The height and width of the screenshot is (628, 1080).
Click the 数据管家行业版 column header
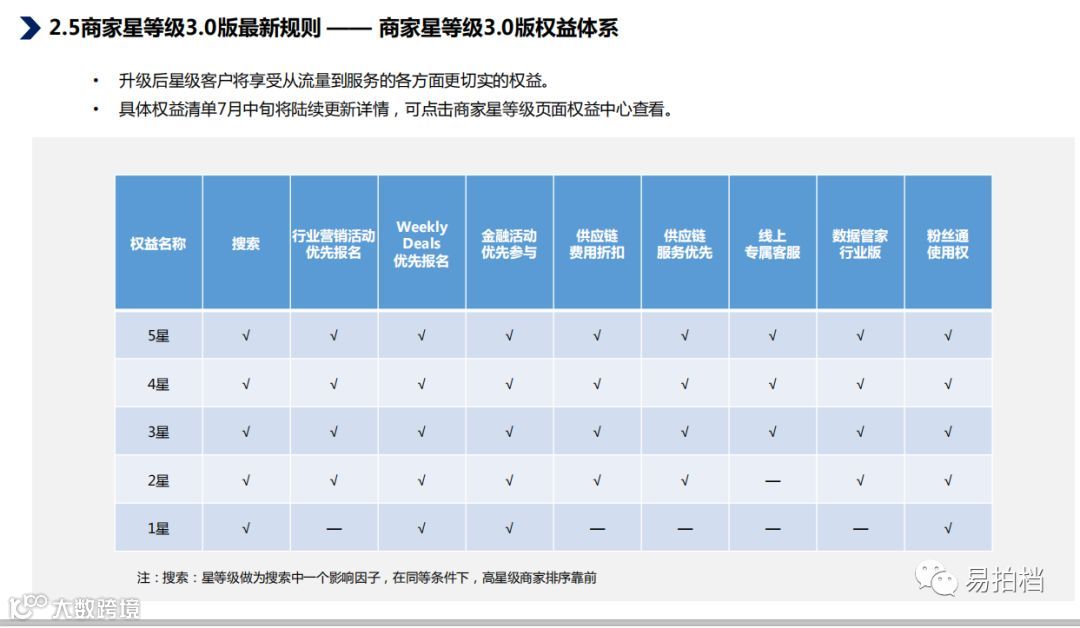point(860,242)
